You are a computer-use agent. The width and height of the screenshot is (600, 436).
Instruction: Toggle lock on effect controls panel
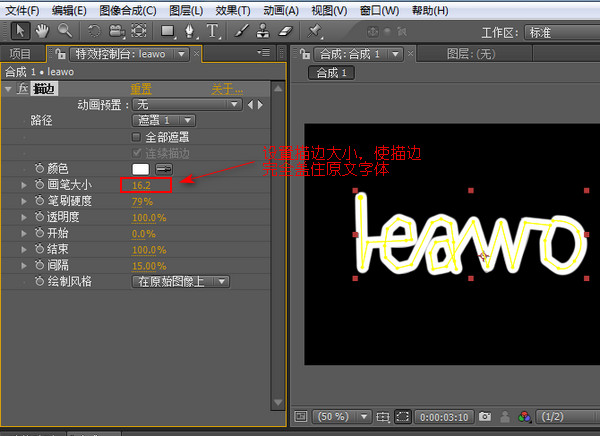point(60,54)
